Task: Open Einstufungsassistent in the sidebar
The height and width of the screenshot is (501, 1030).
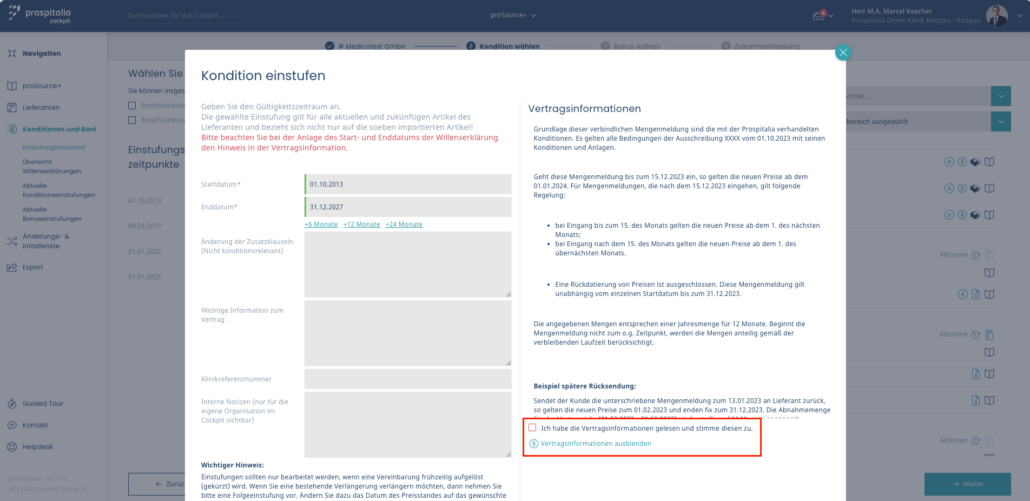Action: pos(54,147)
